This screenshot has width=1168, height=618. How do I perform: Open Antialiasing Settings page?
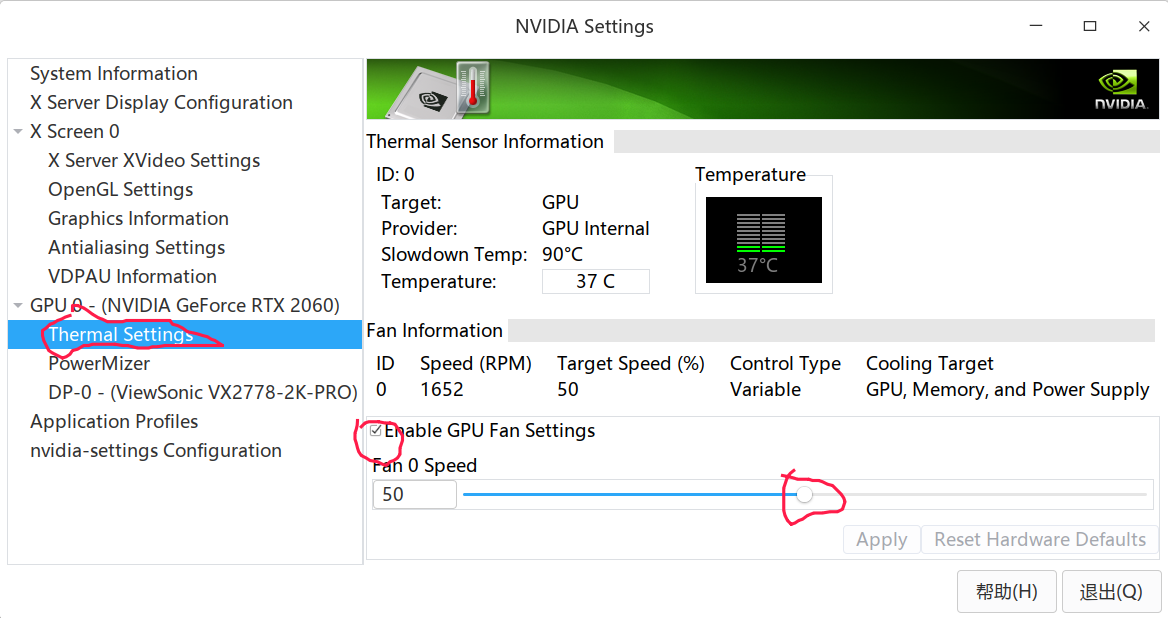point(136,248)
